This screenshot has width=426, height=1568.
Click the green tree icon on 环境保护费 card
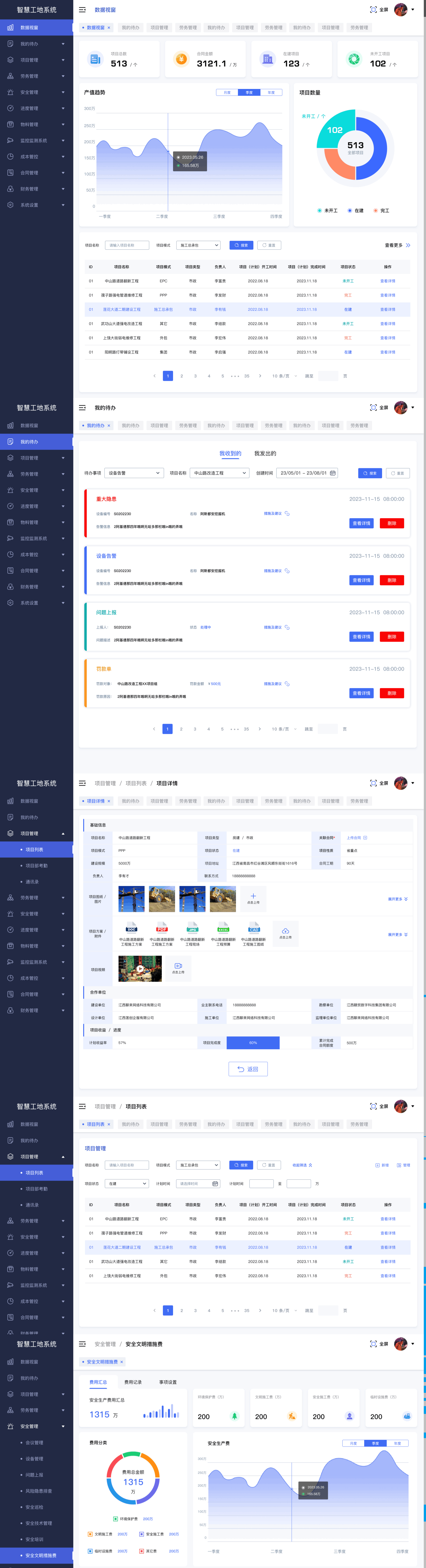pyautogui.click(x=234, y=1417)
